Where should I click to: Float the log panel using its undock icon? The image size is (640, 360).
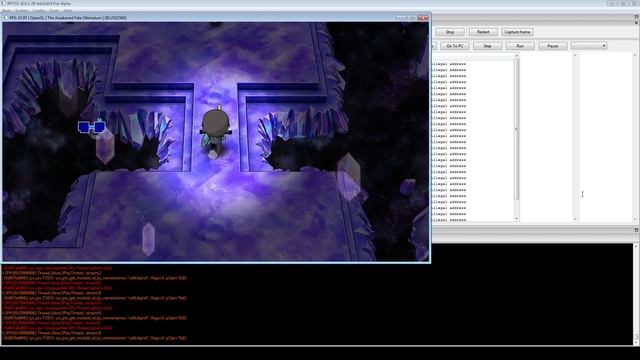tap(636, 230)
